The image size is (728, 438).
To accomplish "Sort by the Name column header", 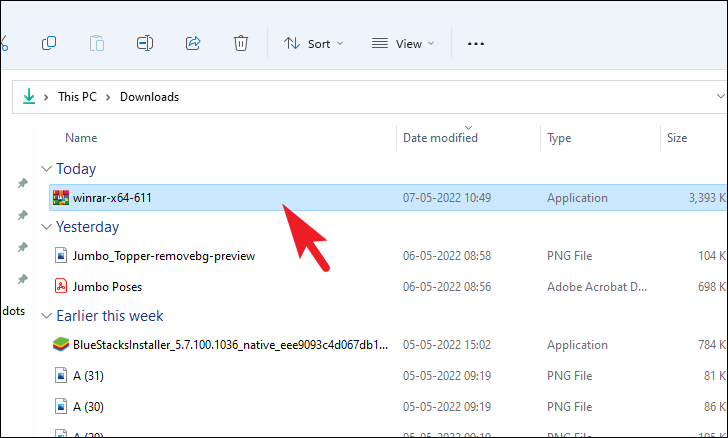I will 81,137.
